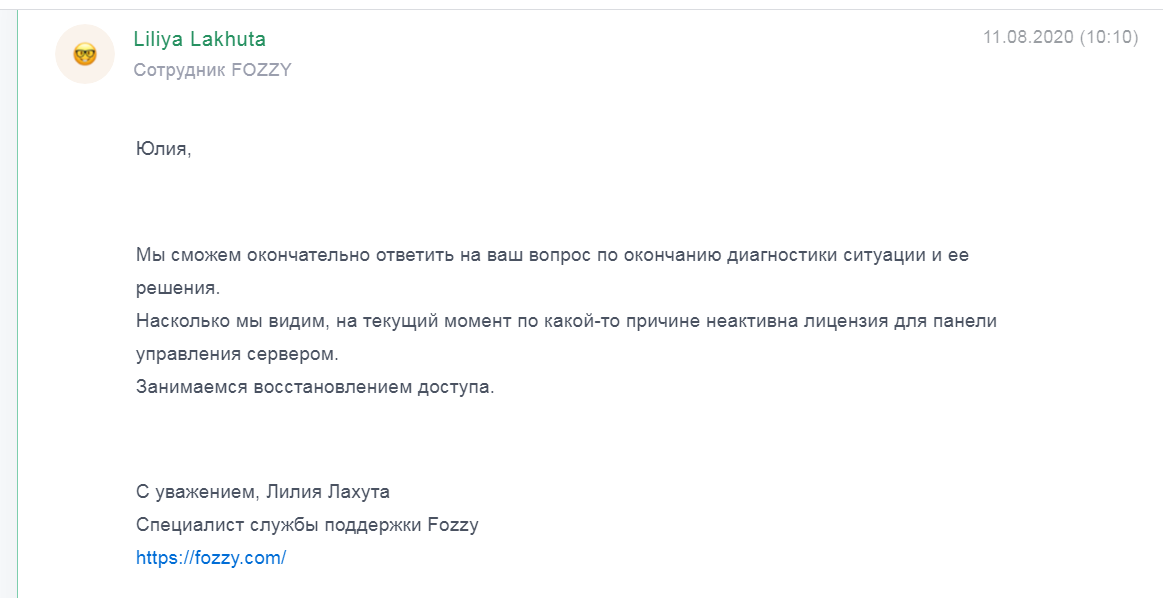Image resolution: width=1163 pixels, height=598 pixels.
Task: Click the nerd-face avatar icon
Action: click(85, 54)
